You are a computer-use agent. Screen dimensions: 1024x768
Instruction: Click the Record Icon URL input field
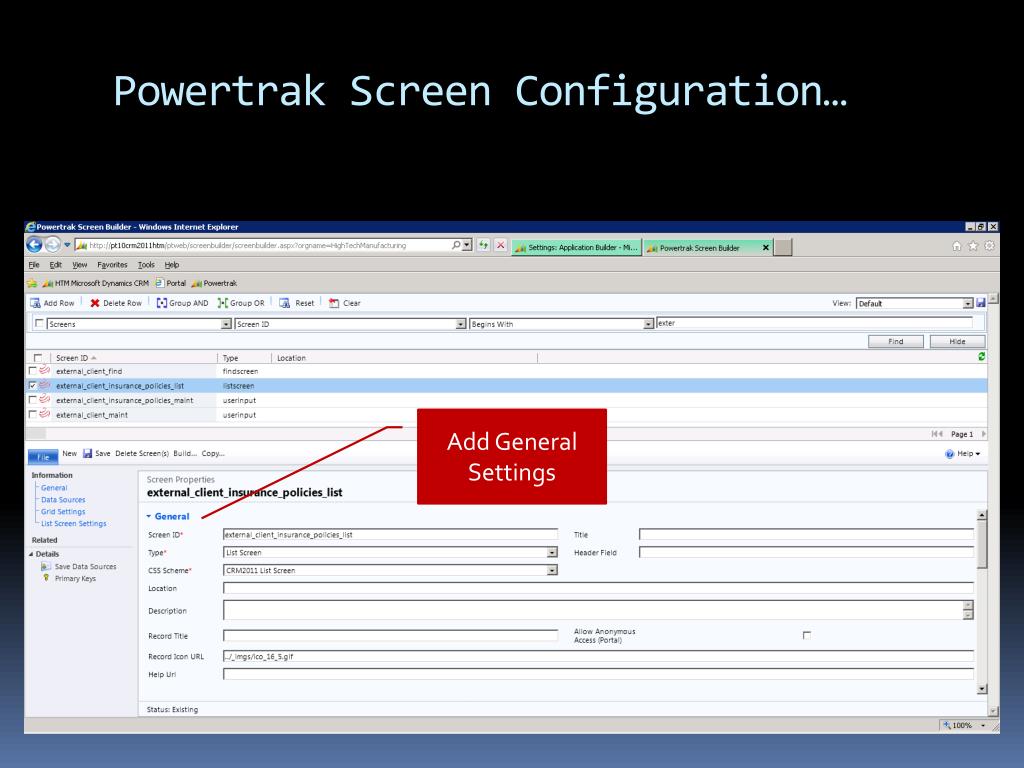point(598,656)
